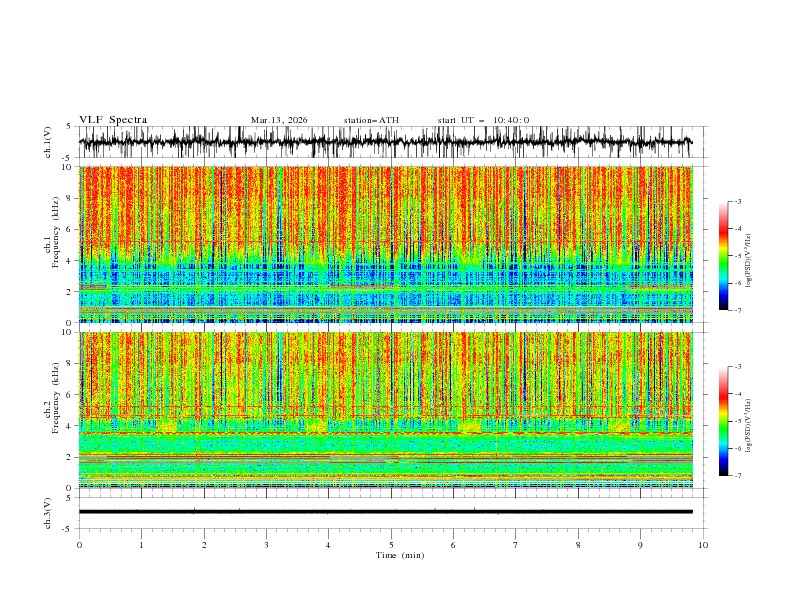
Task: Click the time axis tick label '9'
Action: tap(640, 545)
